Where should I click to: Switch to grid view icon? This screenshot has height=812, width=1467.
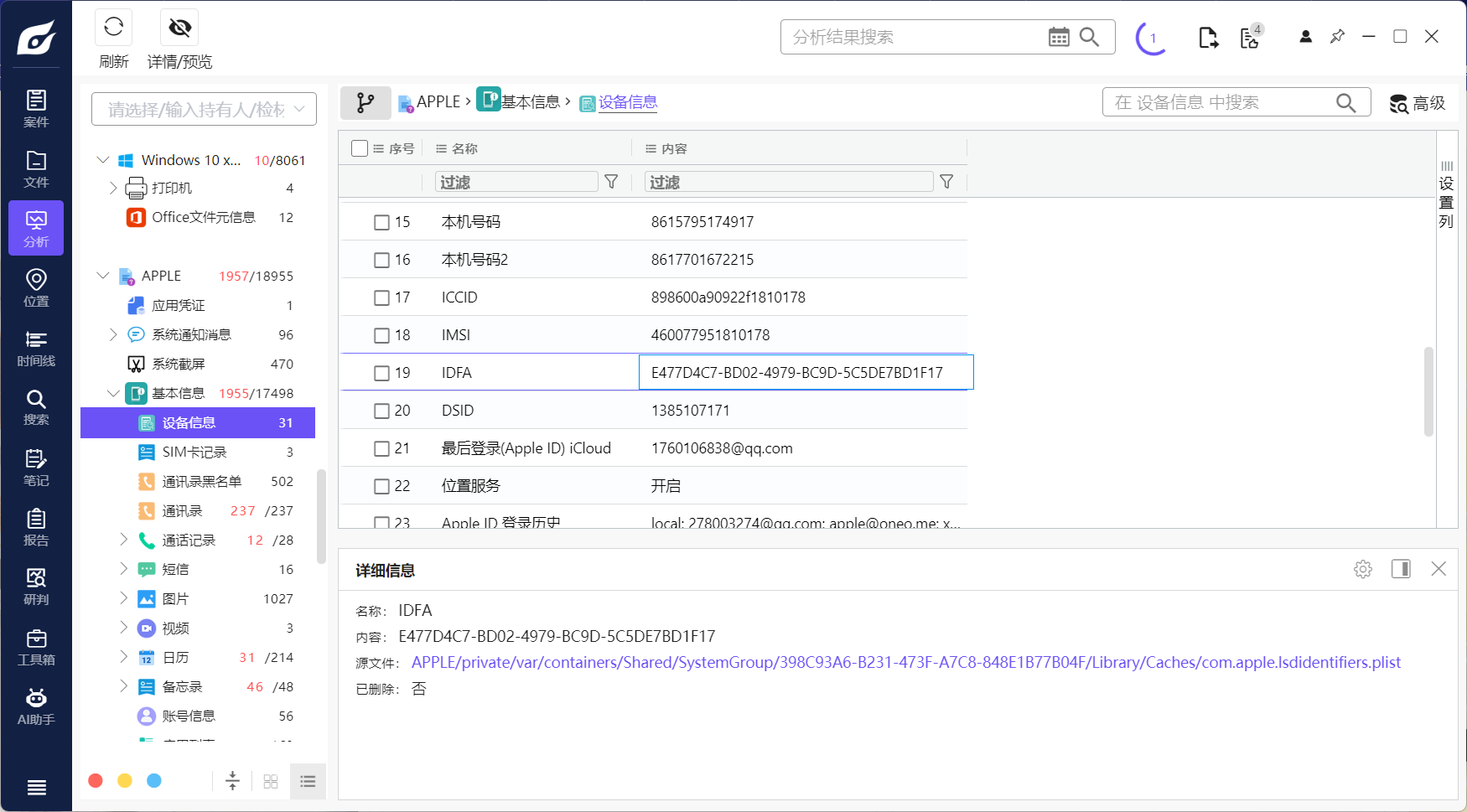click(x=271, y=781)
